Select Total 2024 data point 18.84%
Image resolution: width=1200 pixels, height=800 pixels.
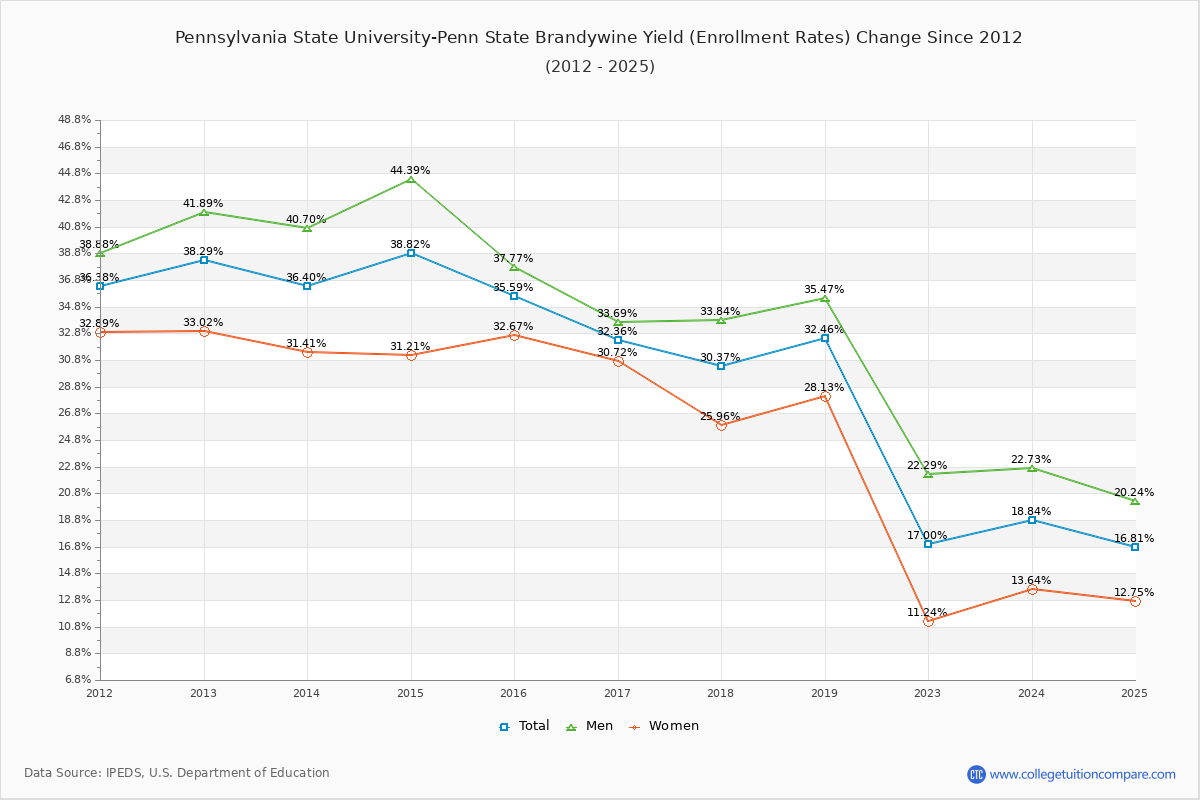pos(1032,520)
